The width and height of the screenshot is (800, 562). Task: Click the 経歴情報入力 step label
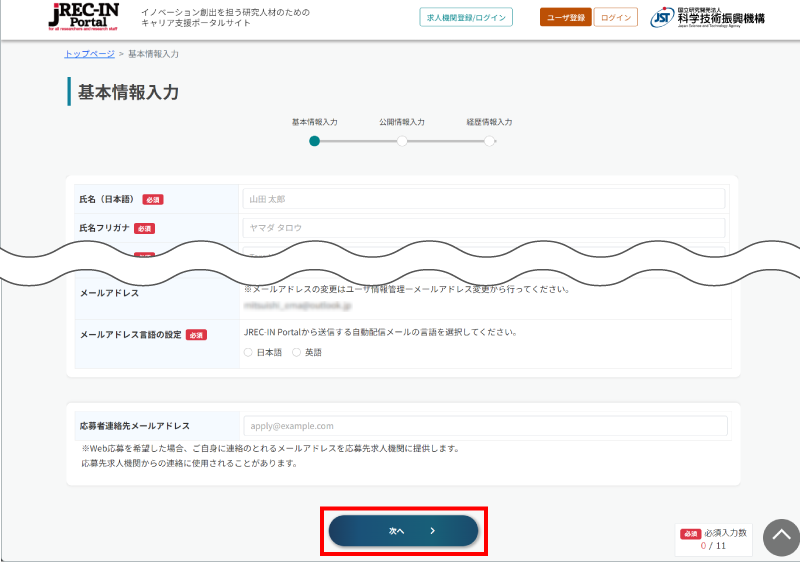point(489,122)
